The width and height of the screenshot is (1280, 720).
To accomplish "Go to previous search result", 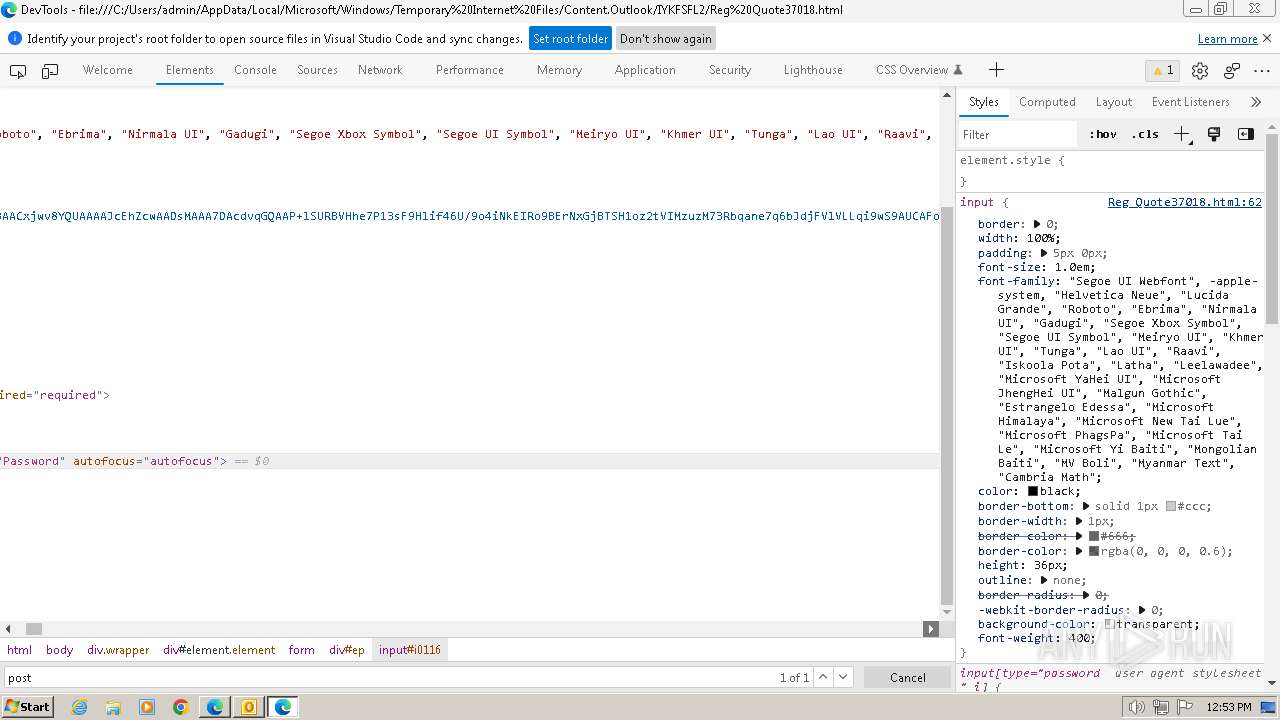I will click(823, 677).
